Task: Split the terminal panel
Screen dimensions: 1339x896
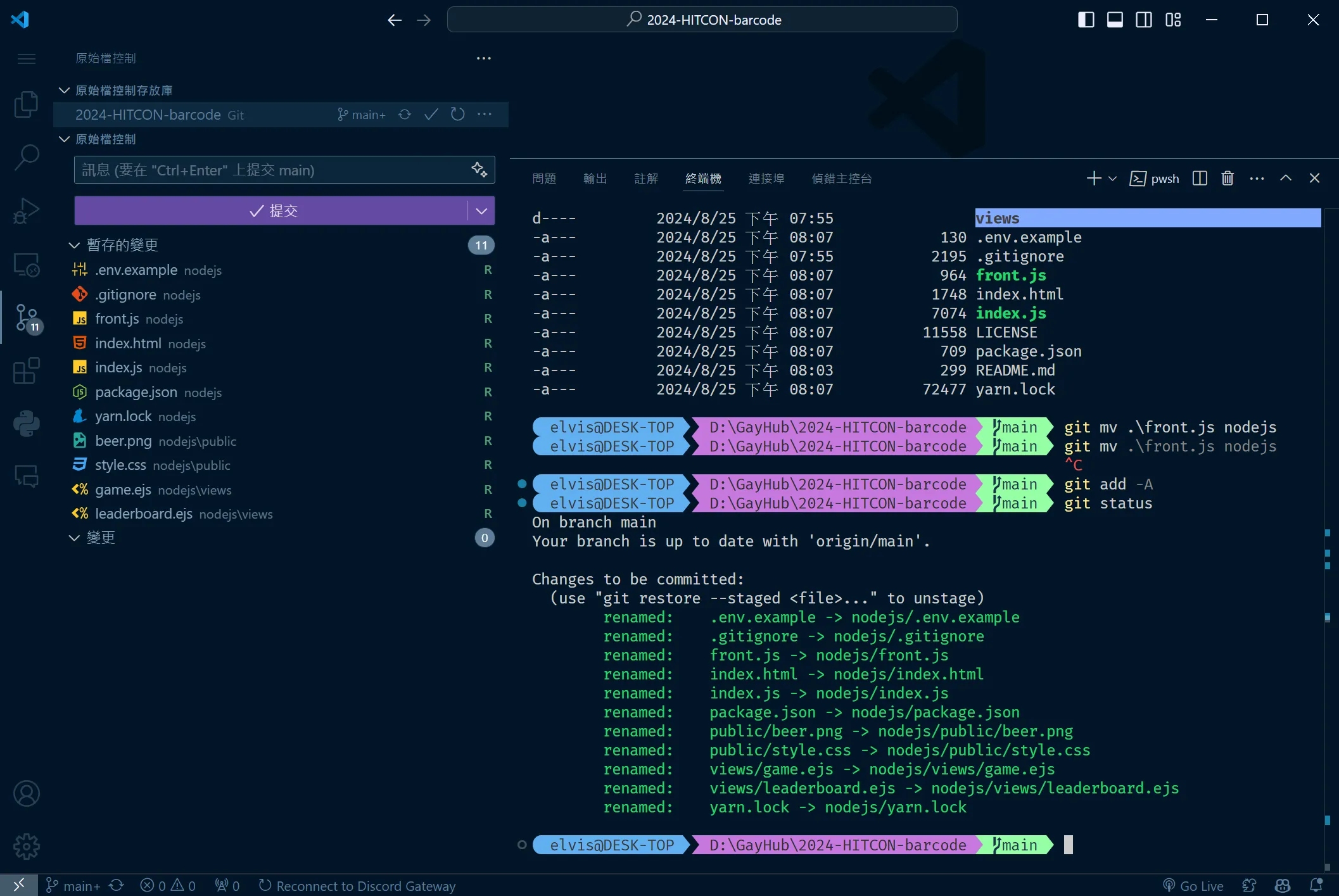Action: coord(1200,179)
